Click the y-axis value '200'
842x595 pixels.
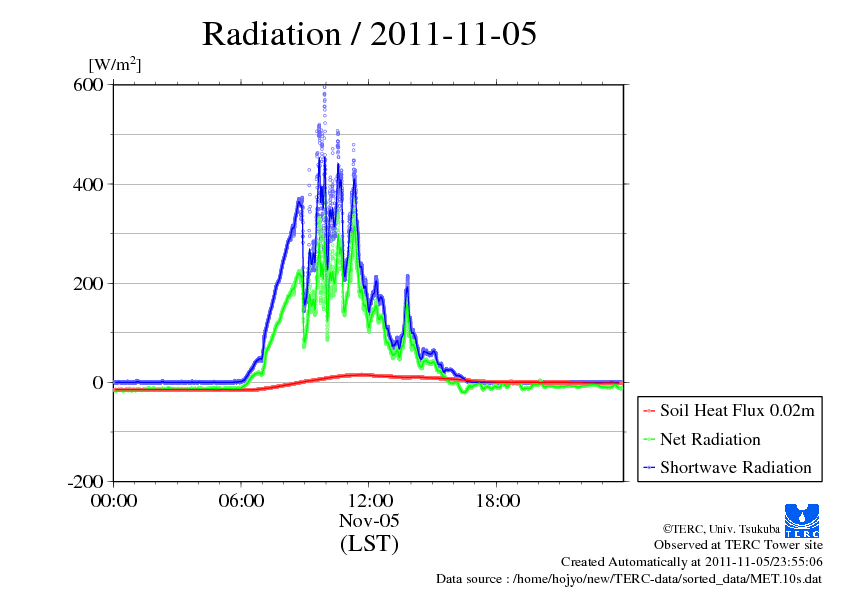(88, 284)
